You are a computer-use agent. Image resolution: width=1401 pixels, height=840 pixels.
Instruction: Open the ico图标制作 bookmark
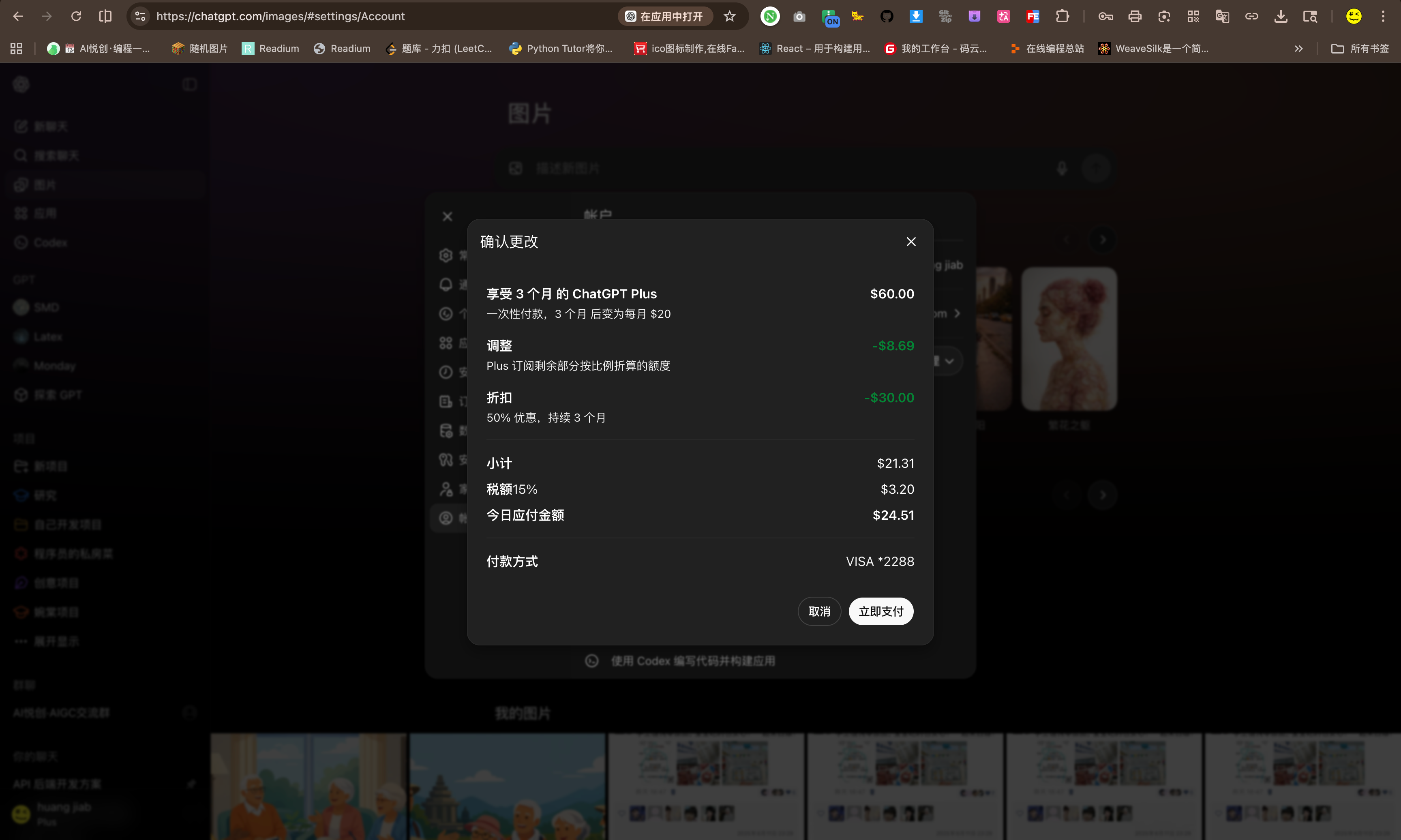689,49
